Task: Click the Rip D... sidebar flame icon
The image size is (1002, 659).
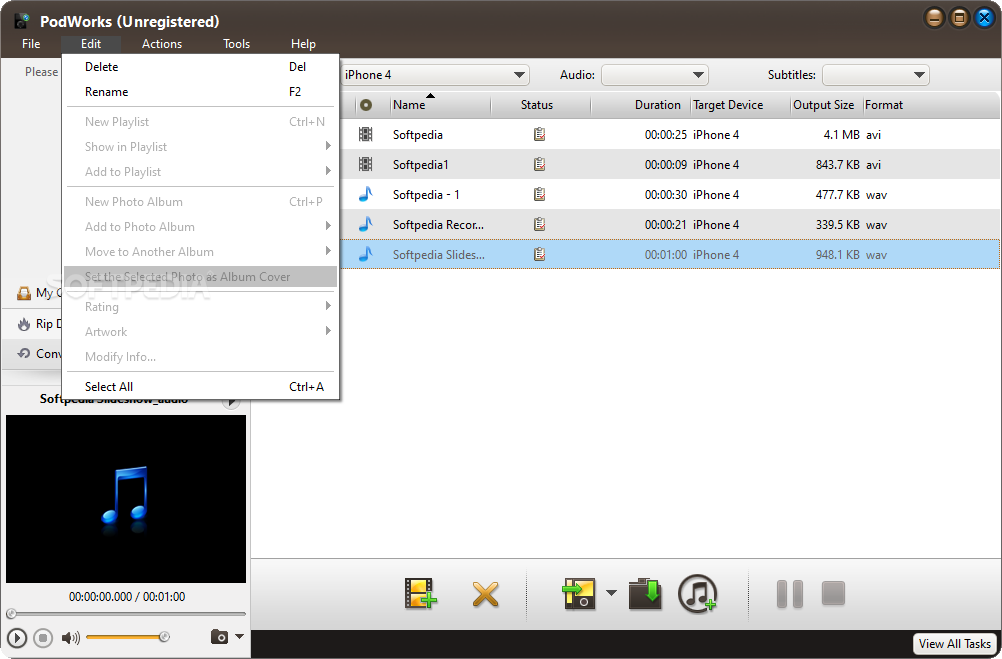Action: pos(24,324)
